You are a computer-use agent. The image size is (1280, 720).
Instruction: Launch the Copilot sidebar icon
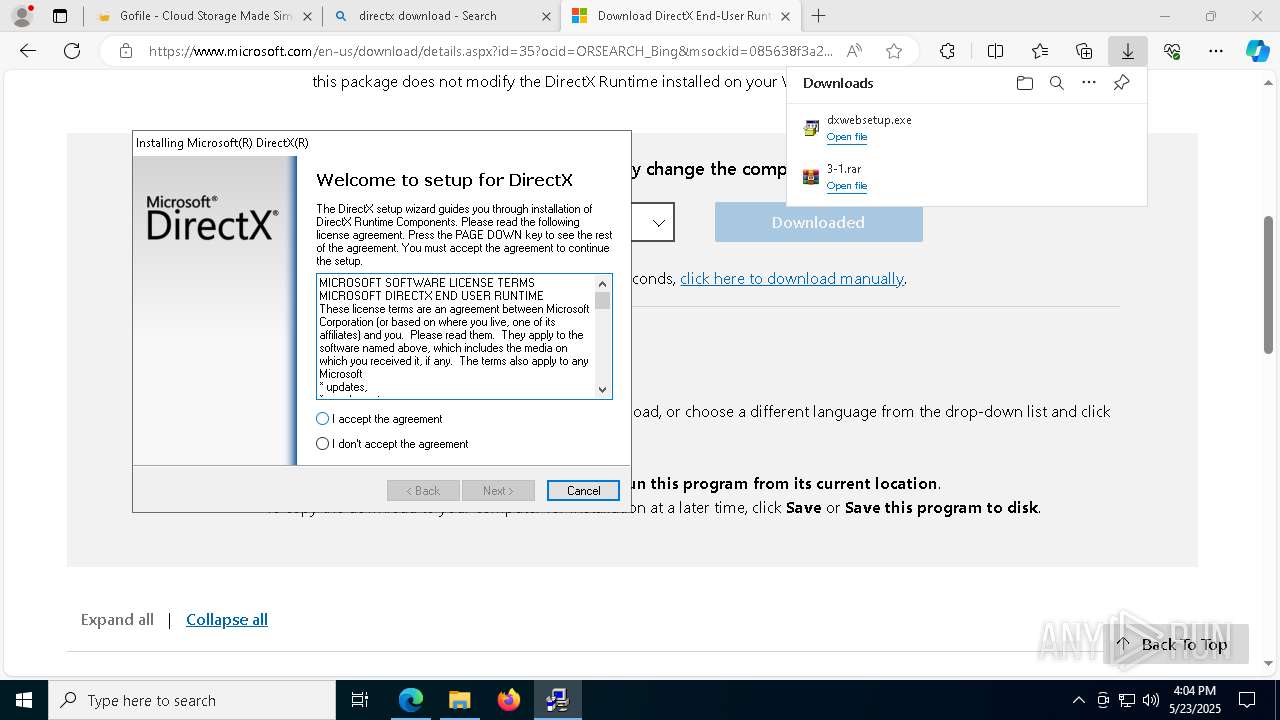pyautogui.click(x=1257, y=51)
